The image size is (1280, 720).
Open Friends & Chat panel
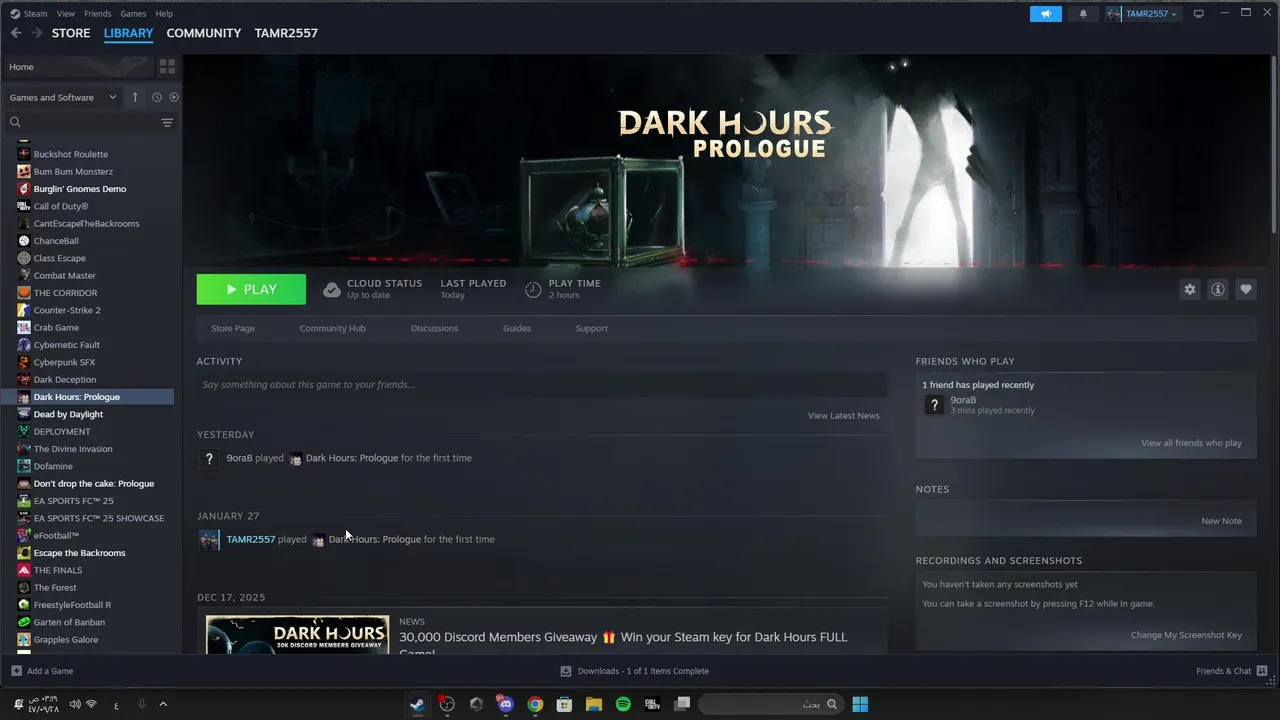click(x=1232, y=671)
